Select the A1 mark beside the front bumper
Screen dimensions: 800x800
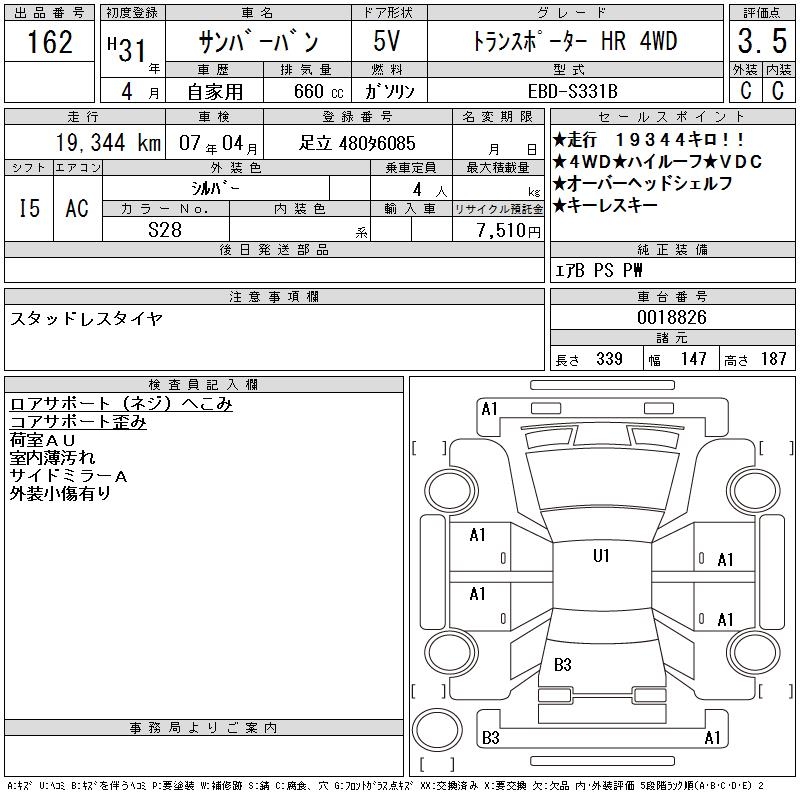pyautogui.click(x=489, y=408)
